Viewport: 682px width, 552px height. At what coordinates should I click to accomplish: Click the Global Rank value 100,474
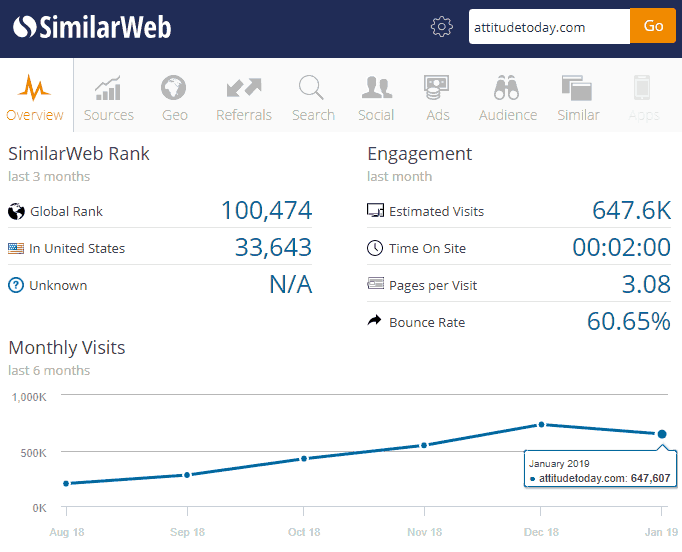[266, 211]
